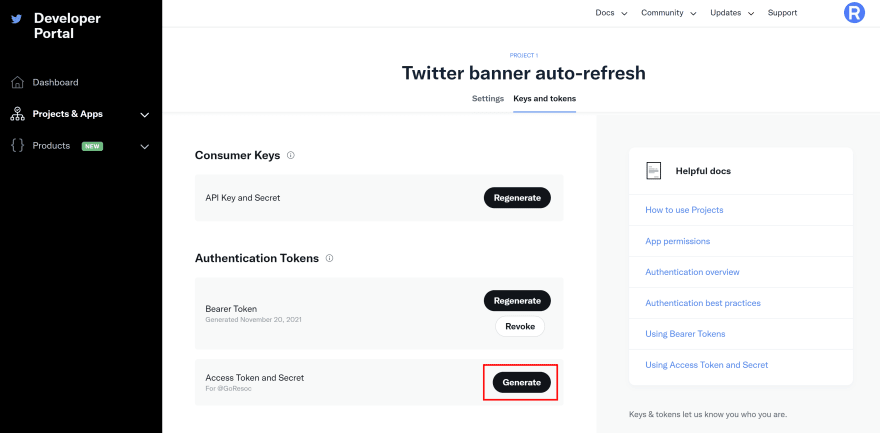Expand the Products sidebar chevron
This screenshot has width=880, height=433.
145,147
